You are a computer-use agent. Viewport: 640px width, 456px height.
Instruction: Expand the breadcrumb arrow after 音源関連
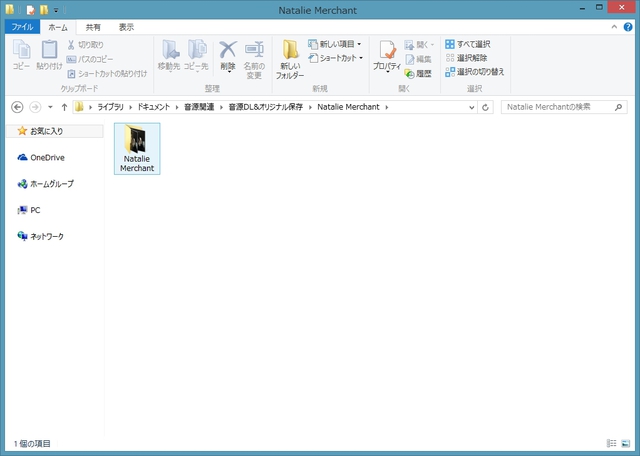[x=221, y=107]
